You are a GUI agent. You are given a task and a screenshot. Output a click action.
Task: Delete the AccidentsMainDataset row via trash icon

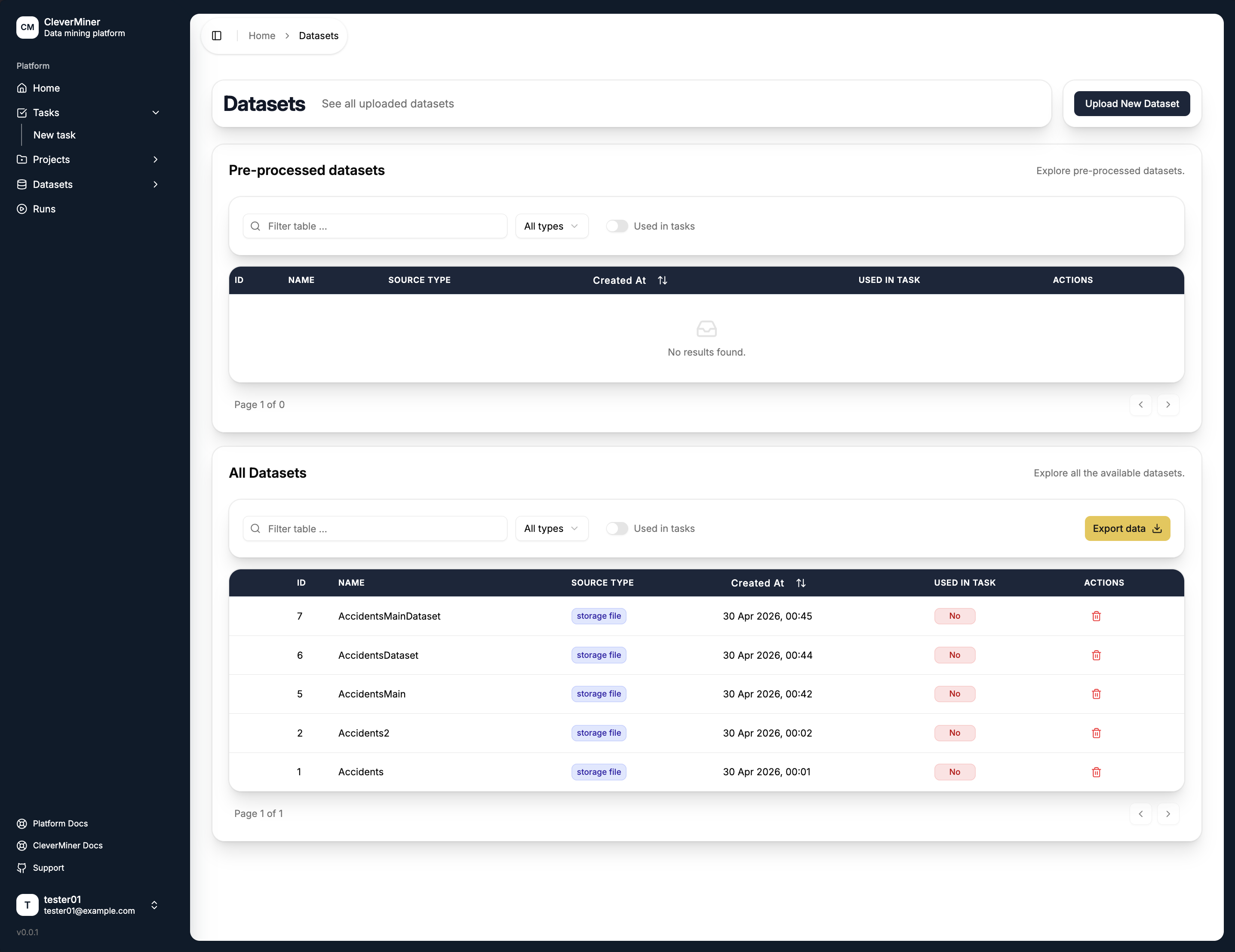(x=1096, y=616)
